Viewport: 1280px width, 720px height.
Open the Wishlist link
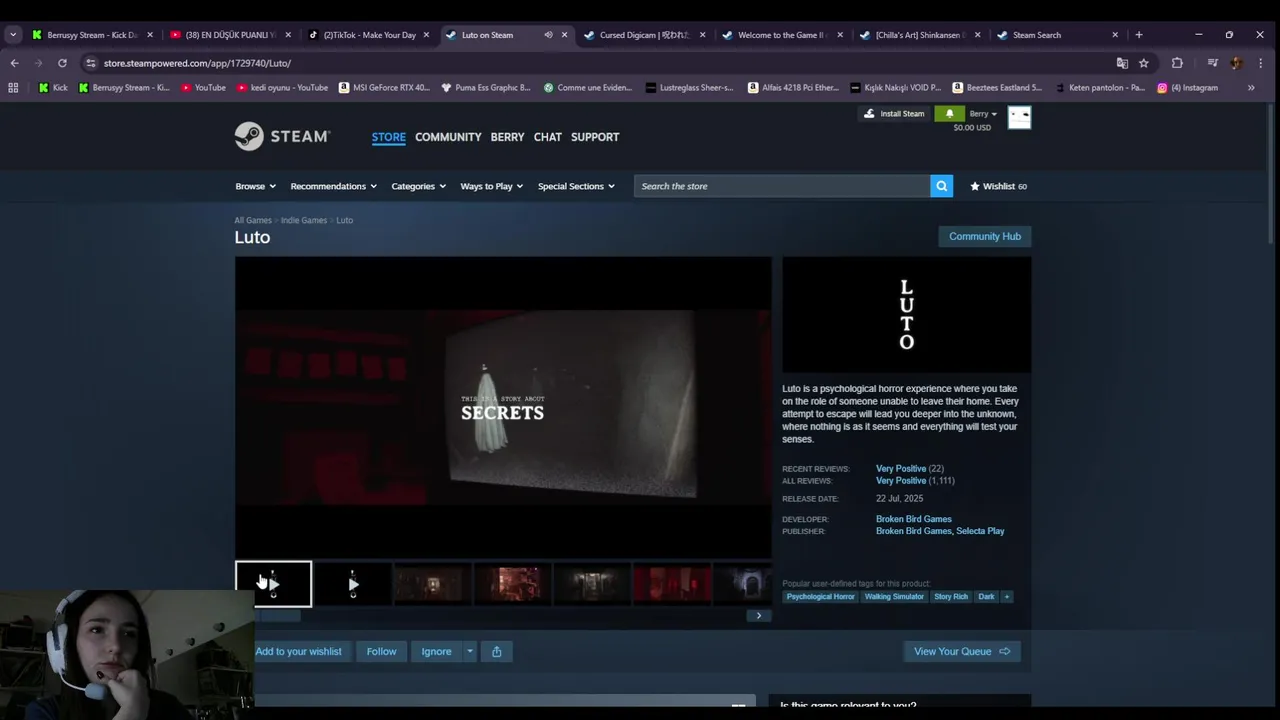tap(998, 186)
